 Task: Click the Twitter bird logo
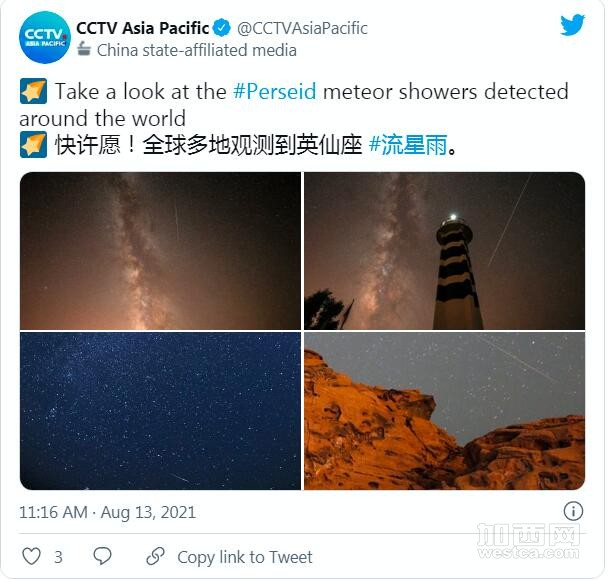(x=572, y=25)
